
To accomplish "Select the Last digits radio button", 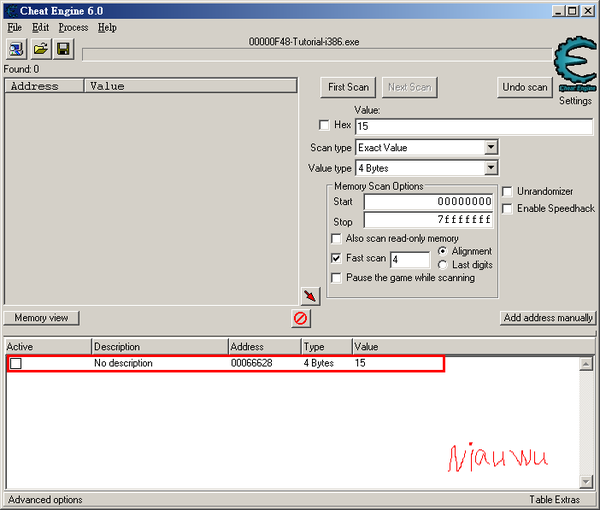I will [442, 265].
